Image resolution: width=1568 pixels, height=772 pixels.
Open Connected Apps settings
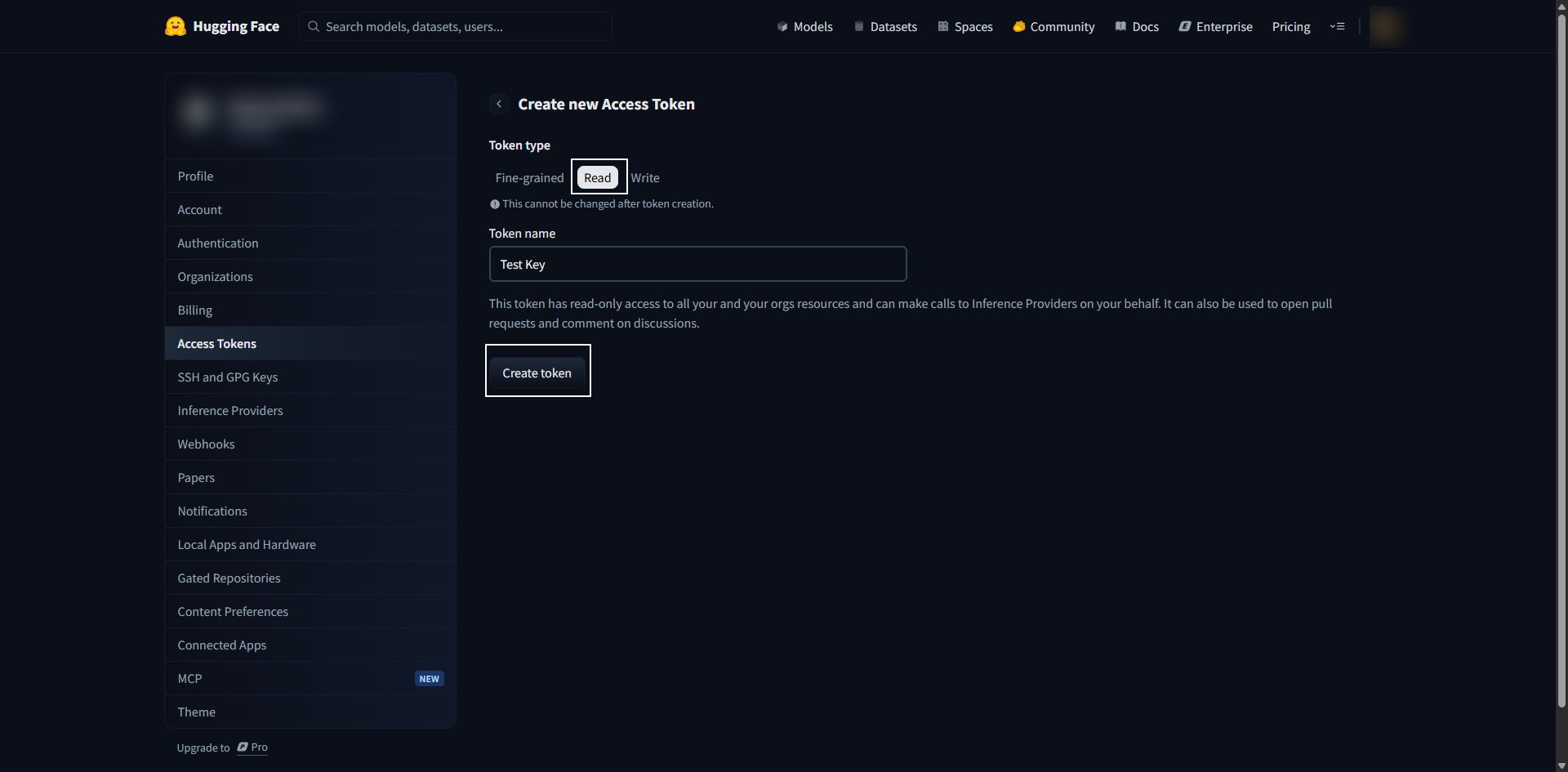click(x=310, y=645)
